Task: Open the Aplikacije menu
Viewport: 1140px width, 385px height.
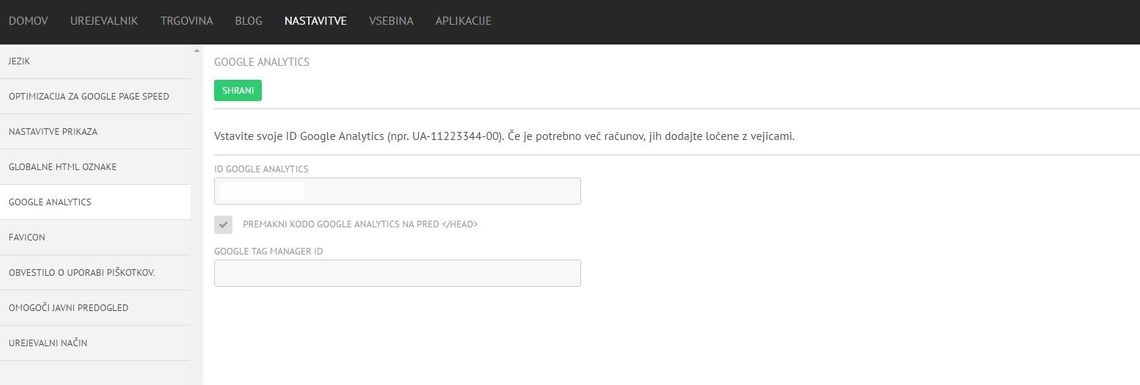Action: tap(463, 21)
